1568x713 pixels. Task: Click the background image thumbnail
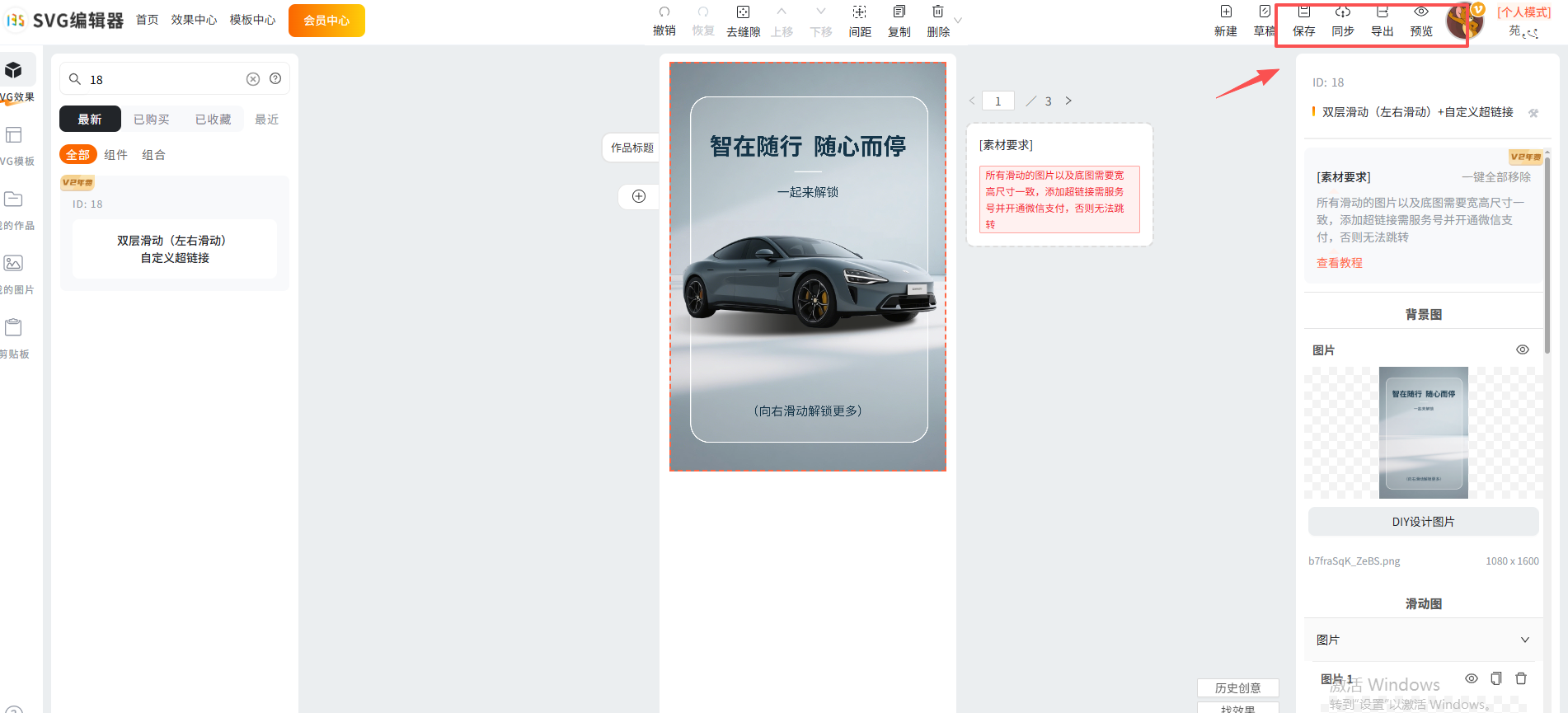click(1423, 433)
